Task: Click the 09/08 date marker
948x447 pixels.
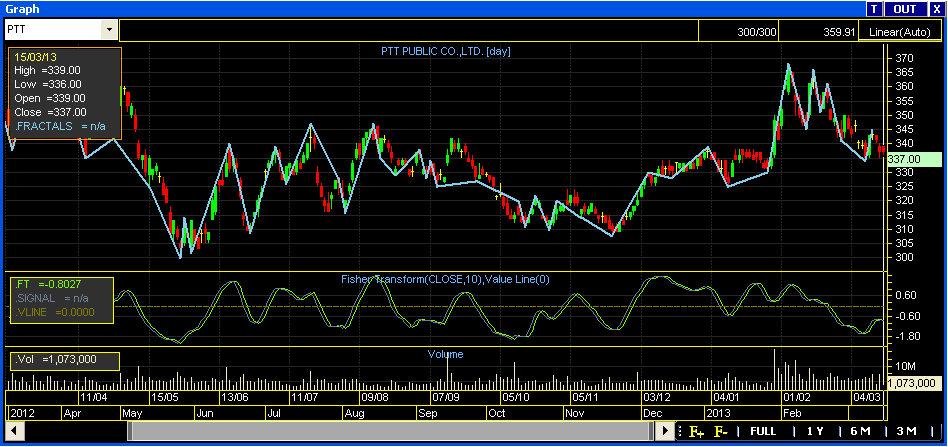Action: 375,398
